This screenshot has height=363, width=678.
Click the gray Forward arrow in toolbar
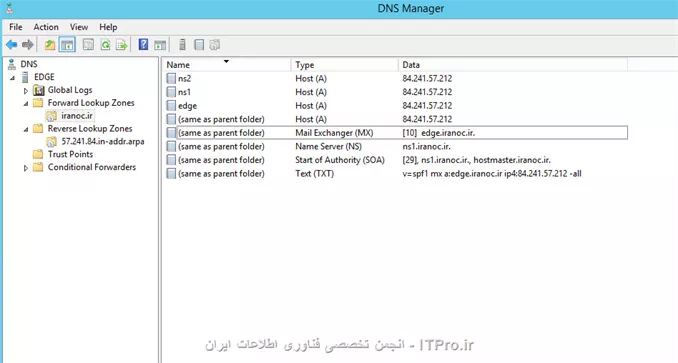[28, 45]
